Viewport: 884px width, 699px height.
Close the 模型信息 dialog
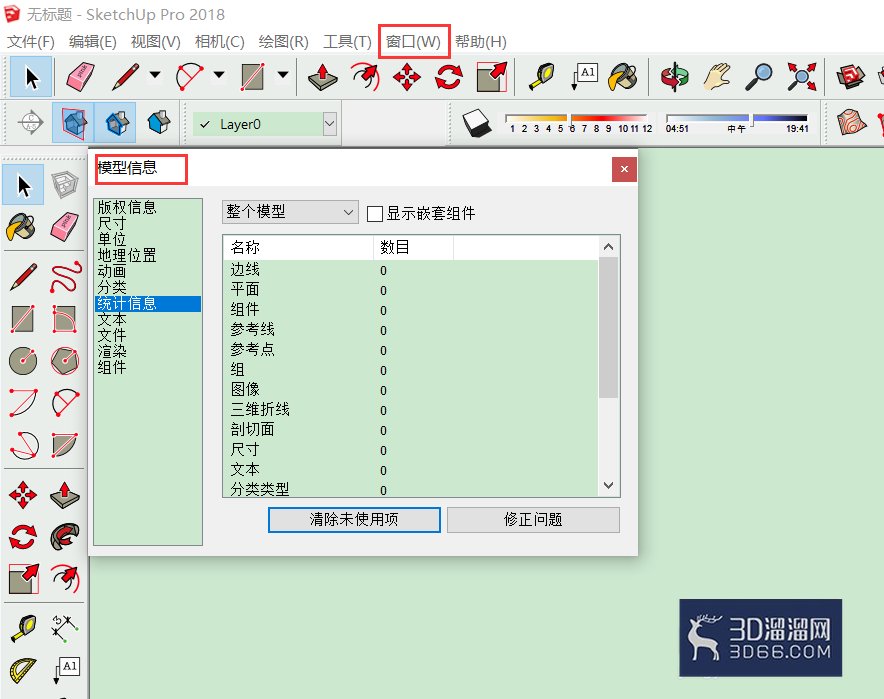click(624, 169)
